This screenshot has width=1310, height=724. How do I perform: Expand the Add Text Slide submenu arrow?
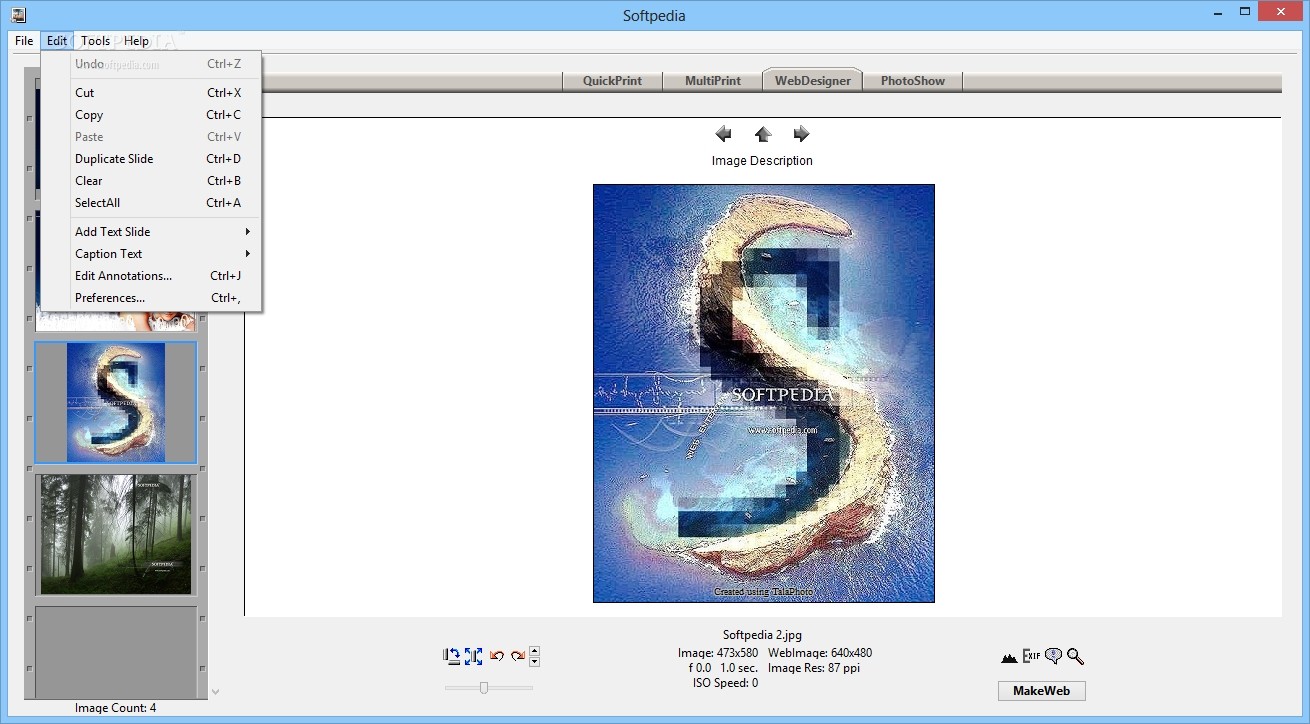click(x=248, y=232)
